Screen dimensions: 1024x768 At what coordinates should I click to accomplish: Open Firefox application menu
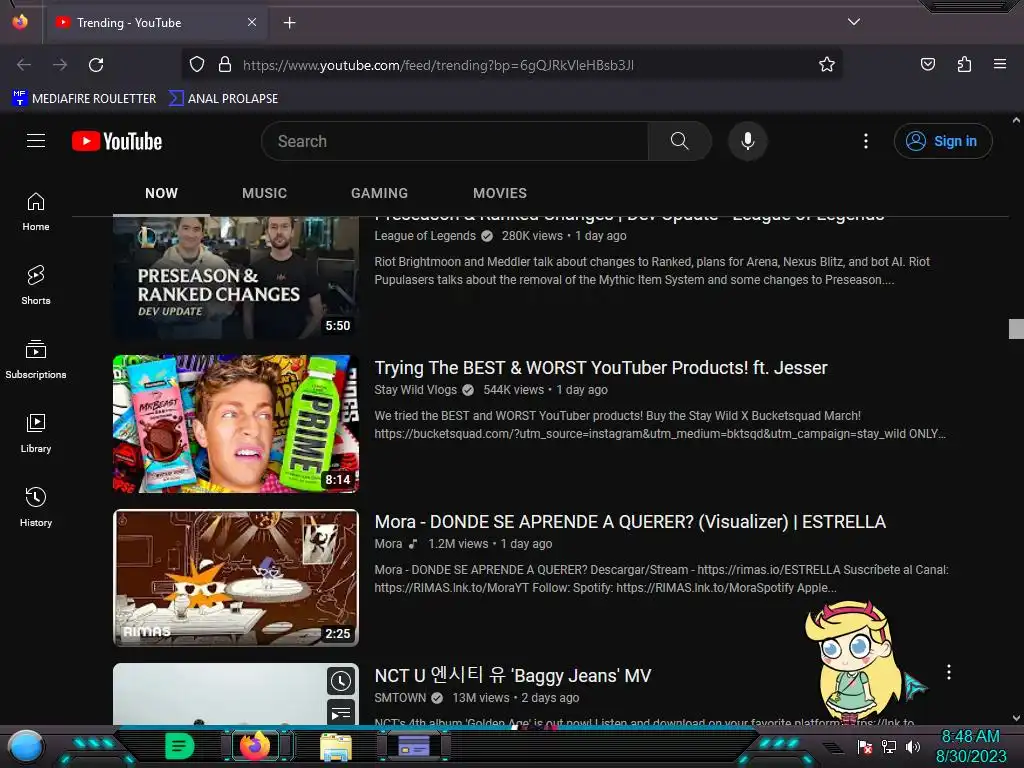1000,64
